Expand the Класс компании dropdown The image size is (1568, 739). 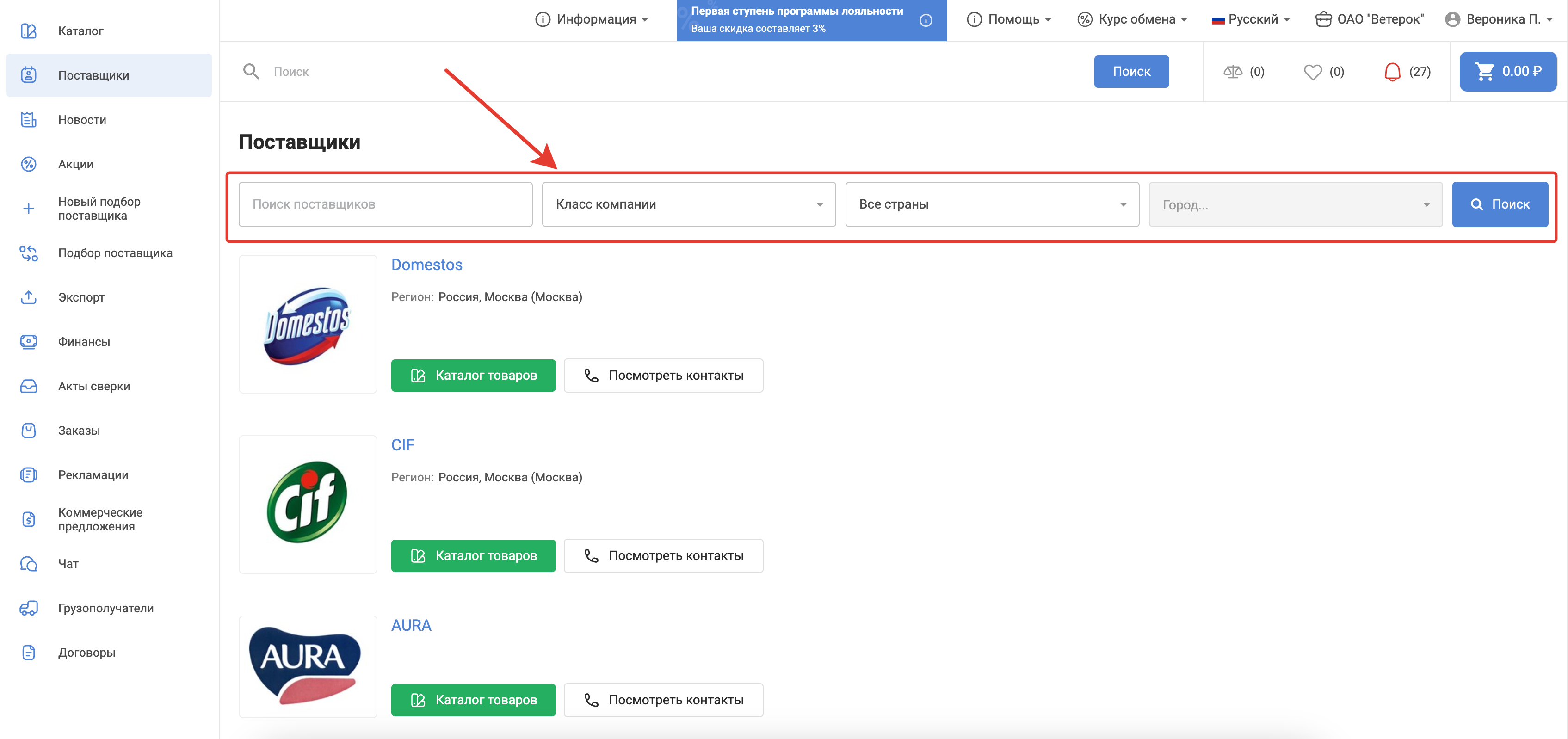point(688,204)
